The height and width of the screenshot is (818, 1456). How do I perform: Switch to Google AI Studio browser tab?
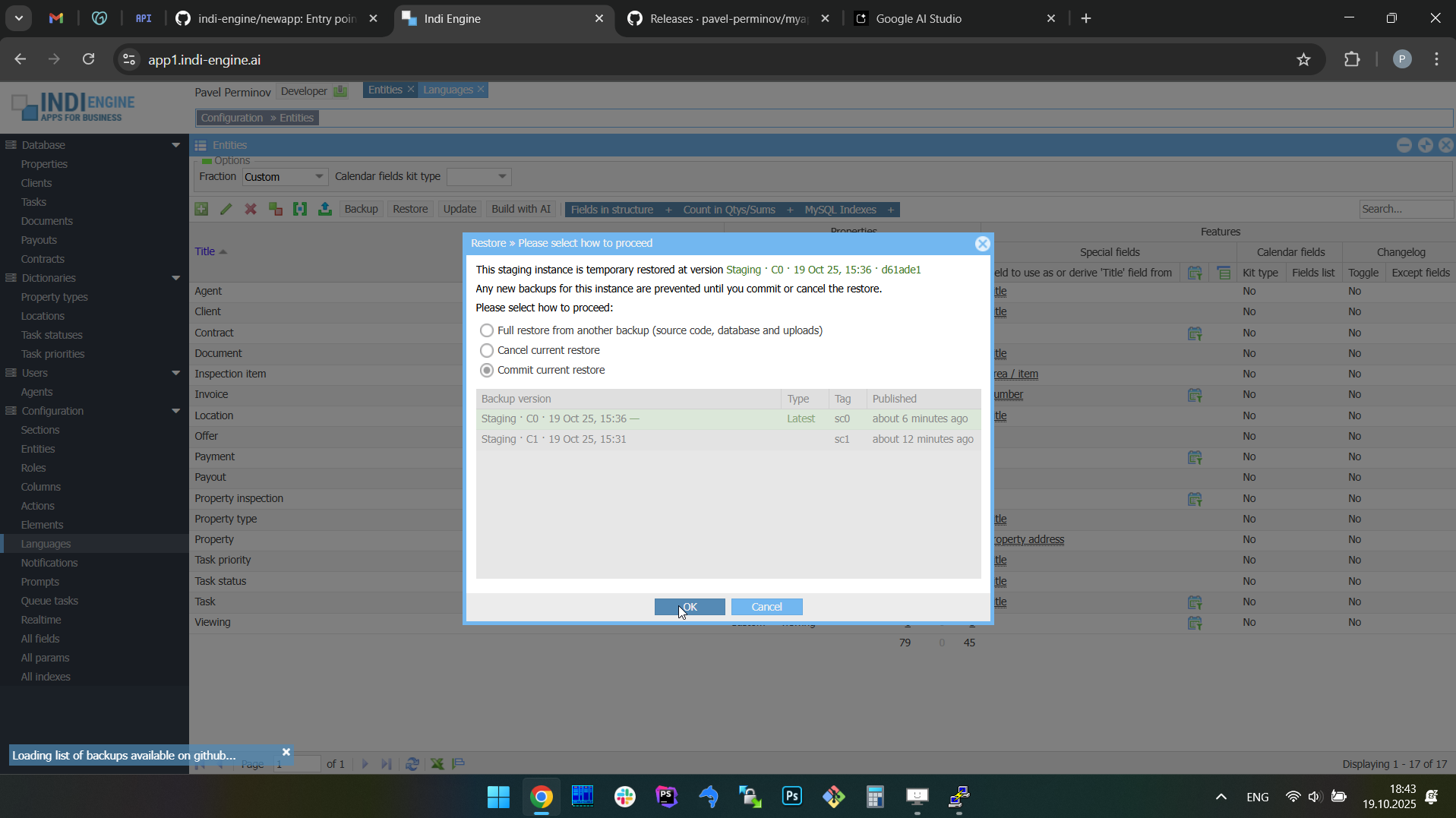click(919, 19)
